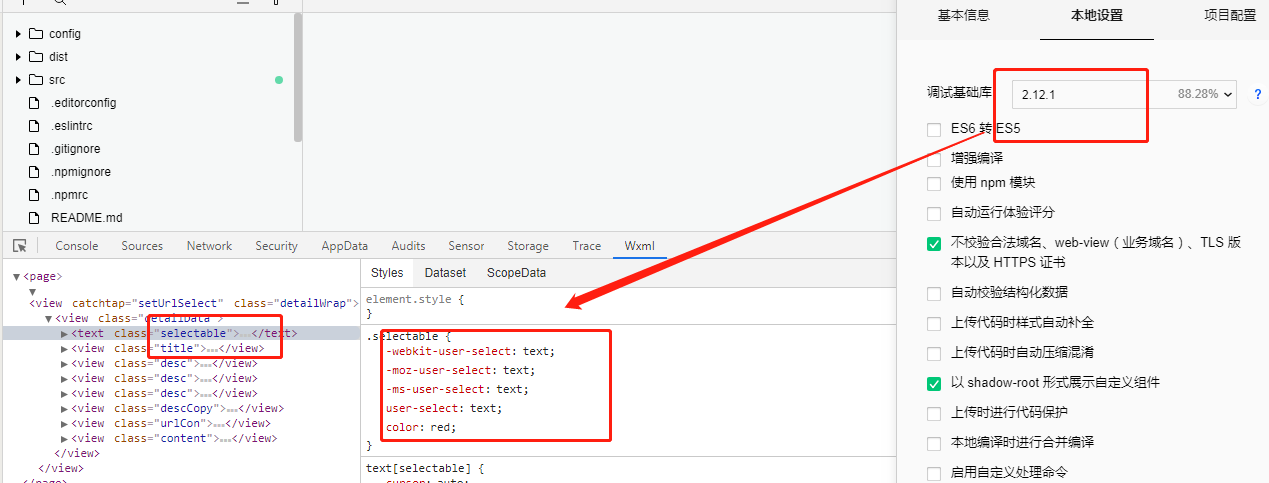Screen dimensions: 1269x483
Task: Enable the ES6 转 ES5 checkbox
Action: pyautogui.click(x=934, y=129)
